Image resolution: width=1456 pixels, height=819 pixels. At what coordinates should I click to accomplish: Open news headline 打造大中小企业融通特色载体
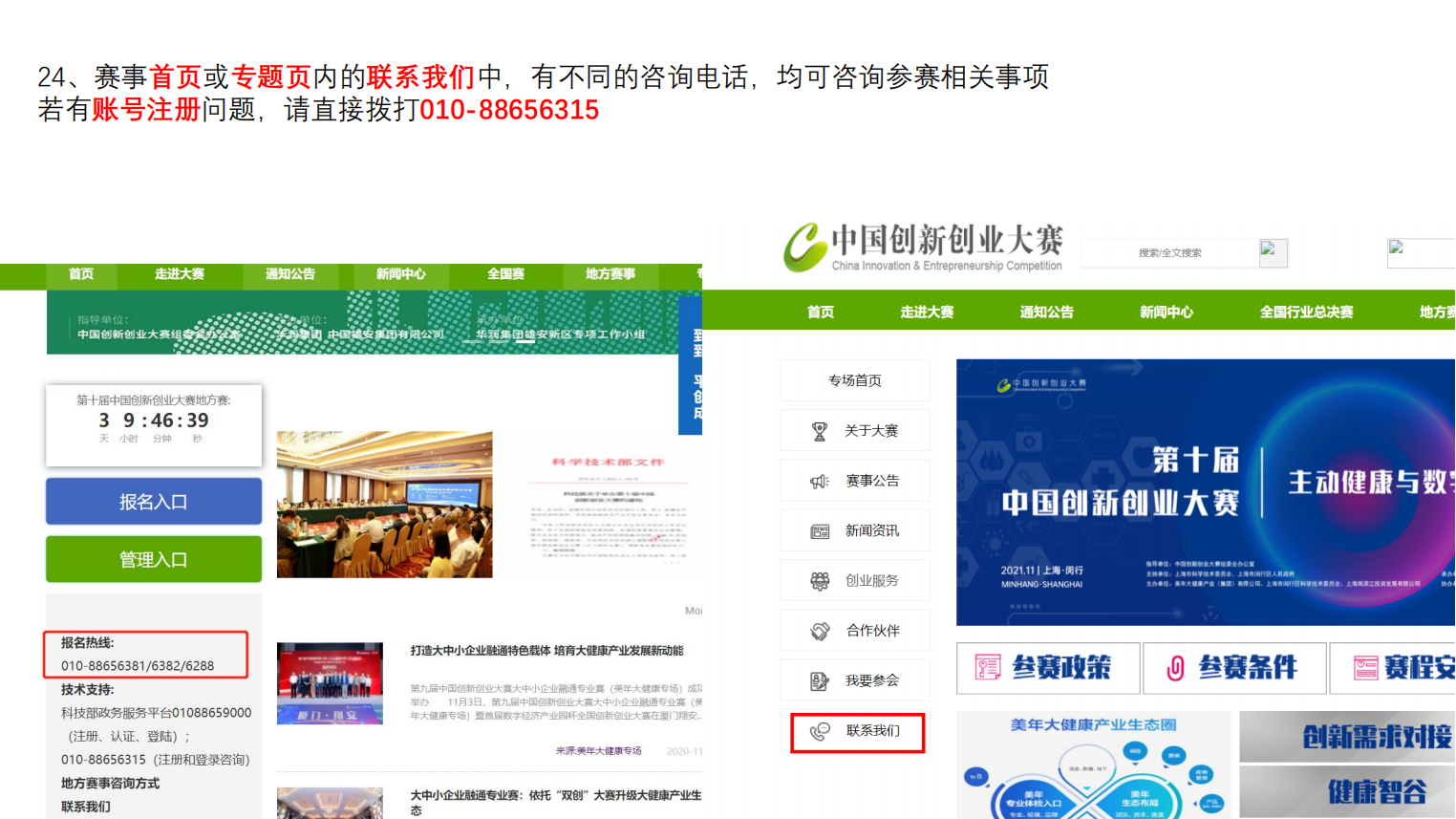point(546,651)
